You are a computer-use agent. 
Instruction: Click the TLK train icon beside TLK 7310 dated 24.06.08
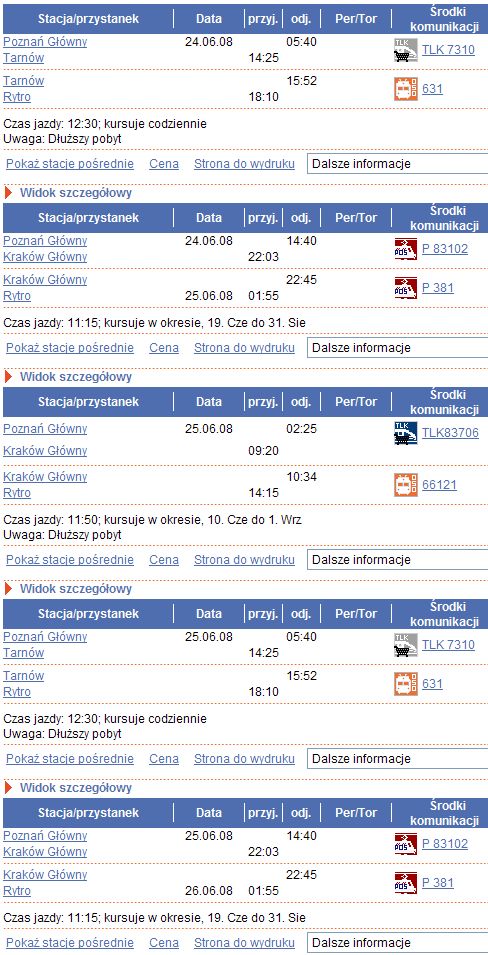pos(406,50)
